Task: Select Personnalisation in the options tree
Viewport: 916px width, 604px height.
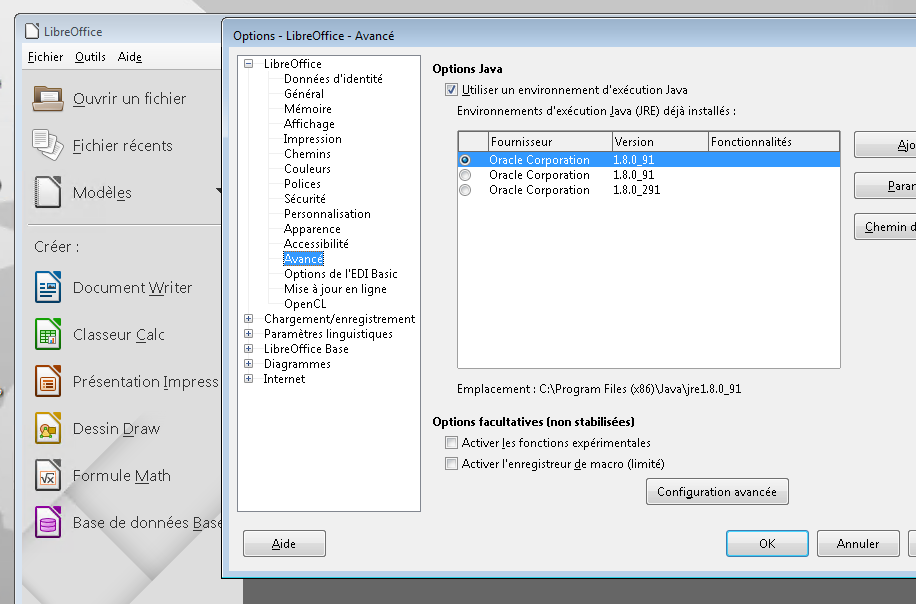Action: [327, 214]
